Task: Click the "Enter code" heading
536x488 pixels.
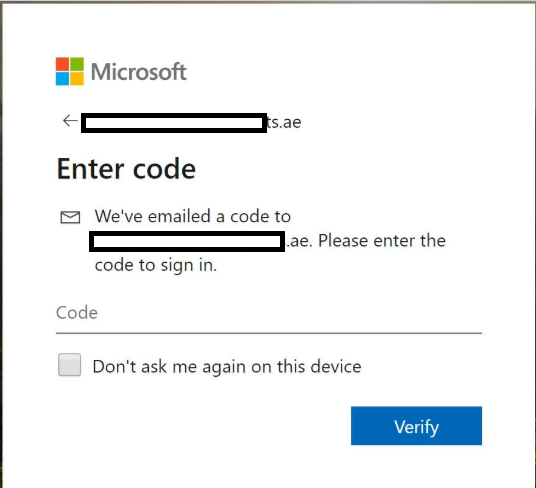Action: point(126,169)
